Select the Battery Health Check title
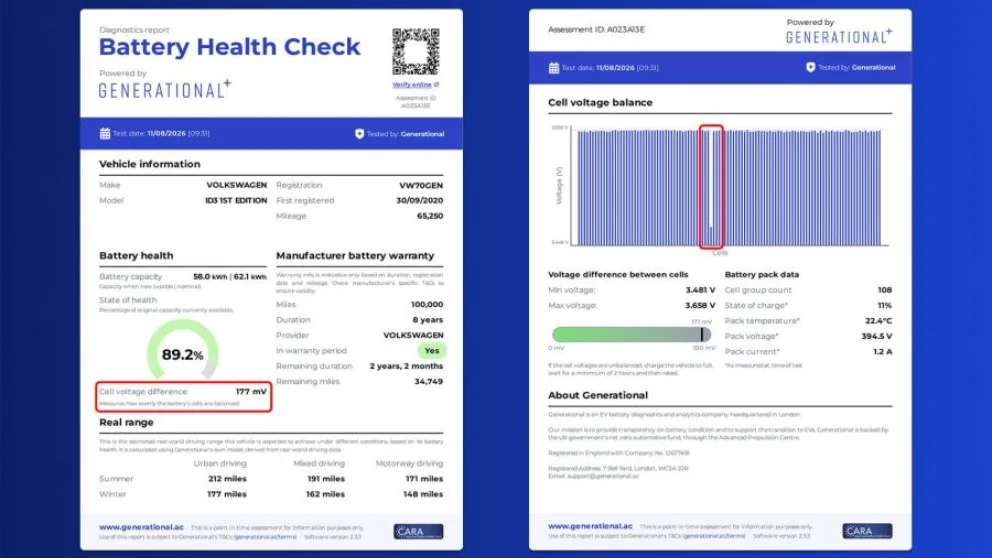The width and height of the screenshot is (992, 558). pos(230,47)
